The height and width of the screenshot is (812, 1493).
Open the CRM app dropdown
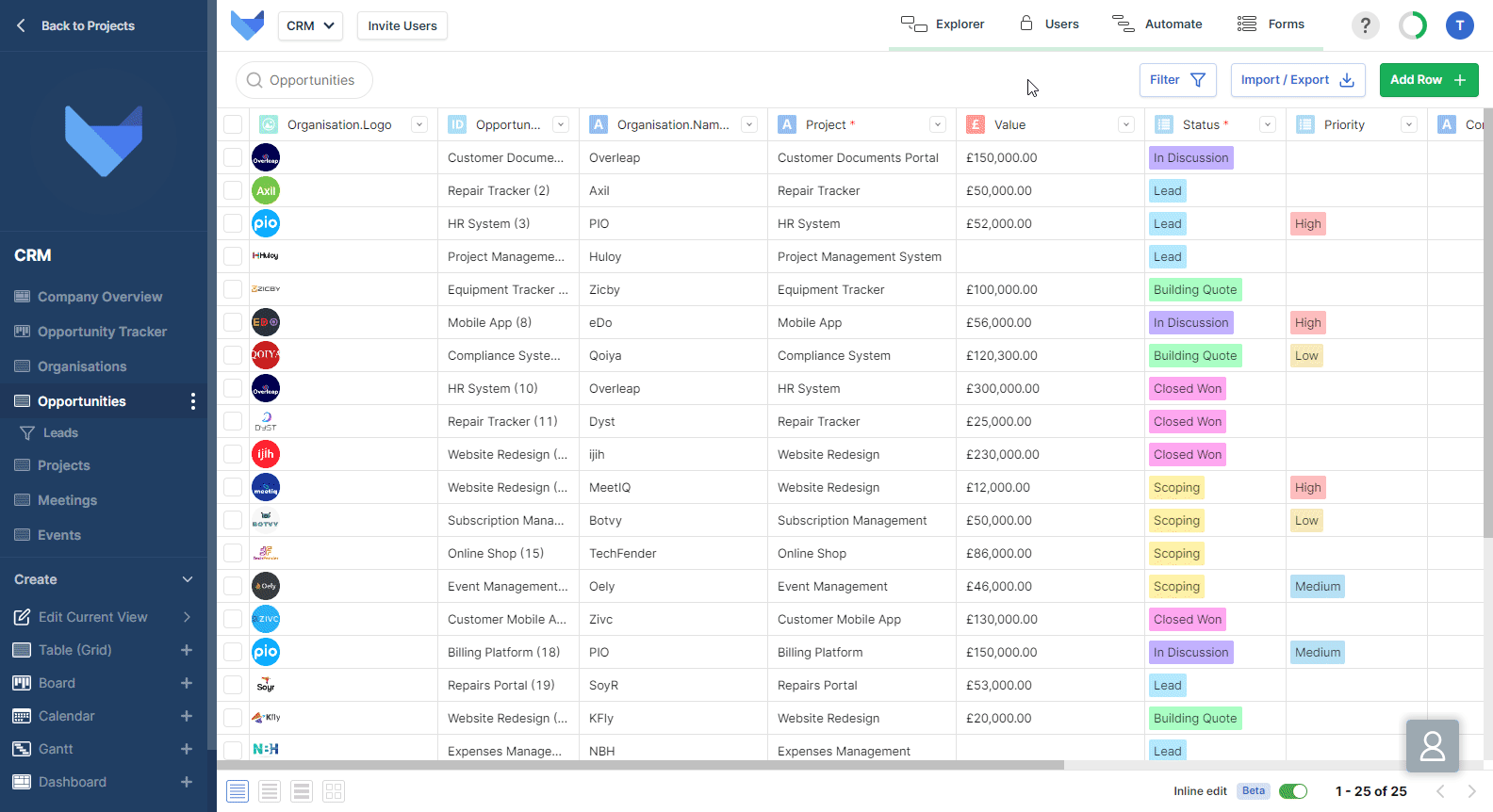[x=310, y=25]
